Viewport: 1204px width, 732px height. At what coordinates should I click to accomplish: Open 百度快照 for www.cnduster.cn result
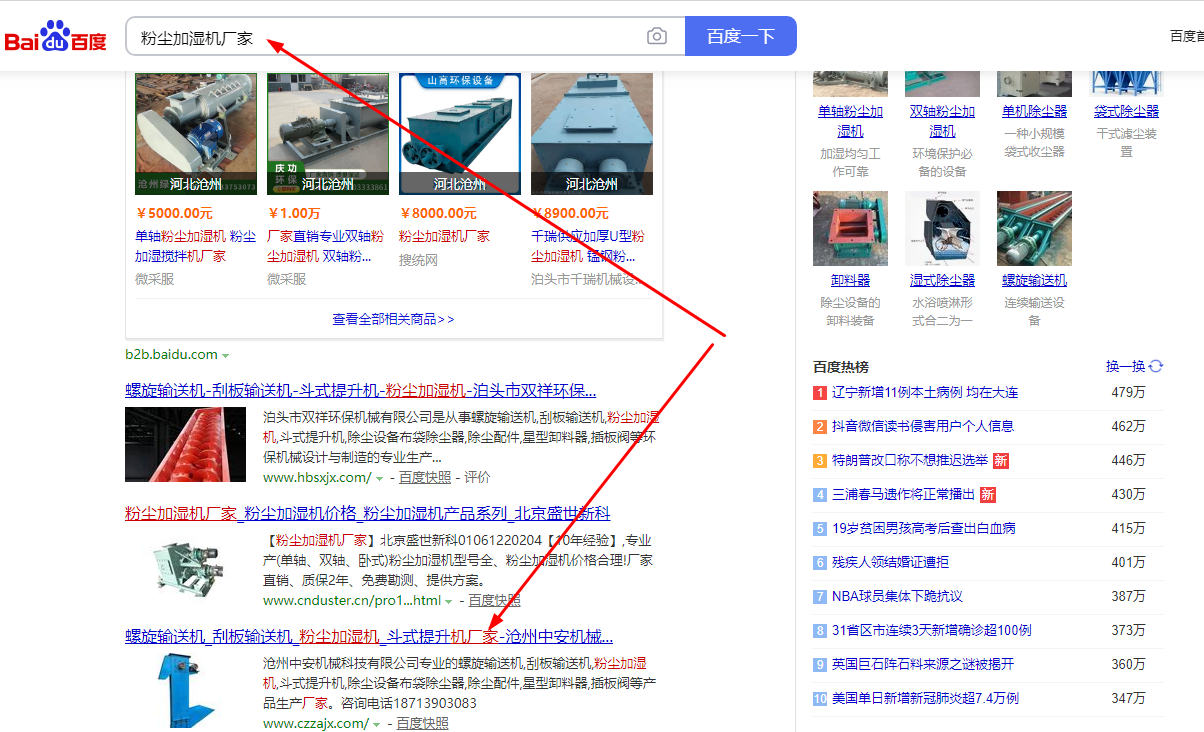click(x=494, y=601)
